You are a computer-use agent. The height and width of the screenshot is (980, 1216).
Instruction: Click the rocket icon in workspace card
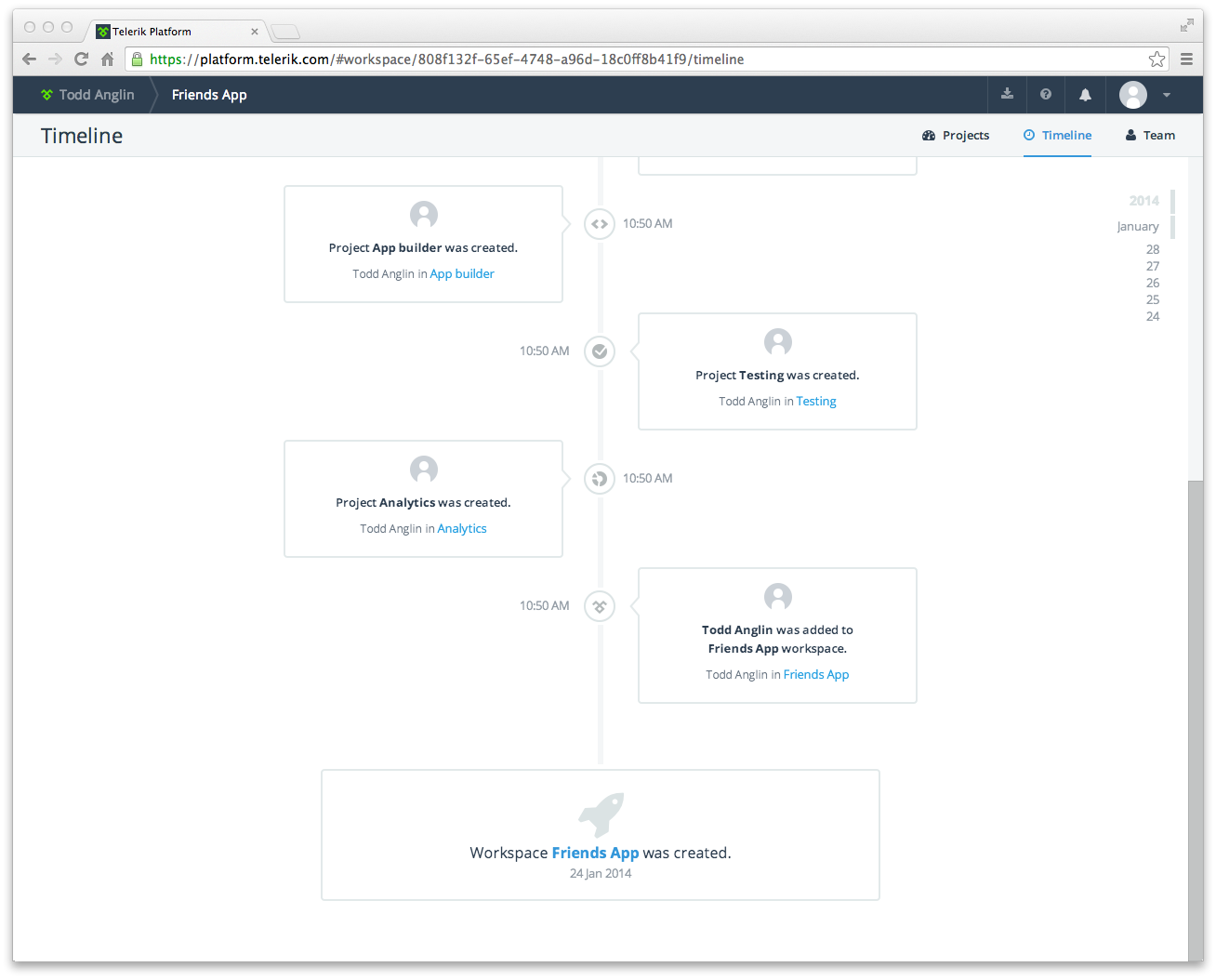601,814
